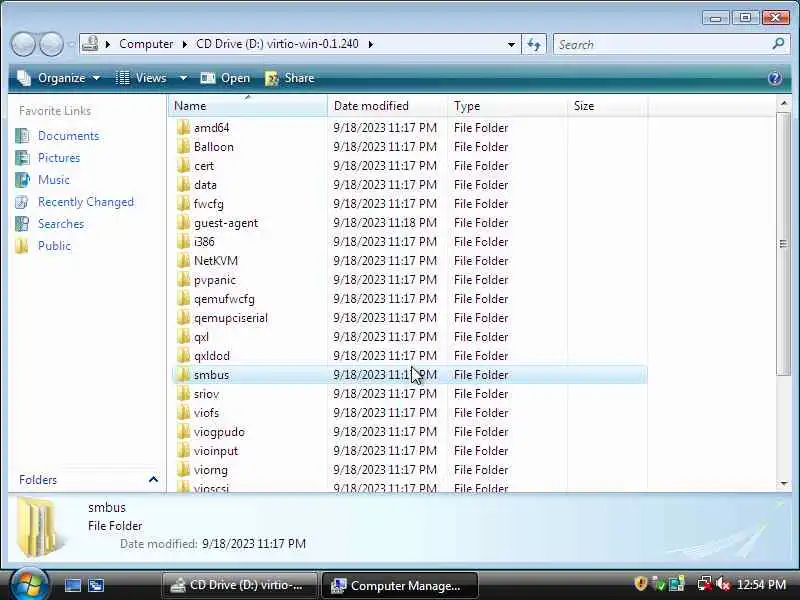Expand the address bar history dropdown
Viewport: 800px width, 600px height.
click(x=511, y=44)
